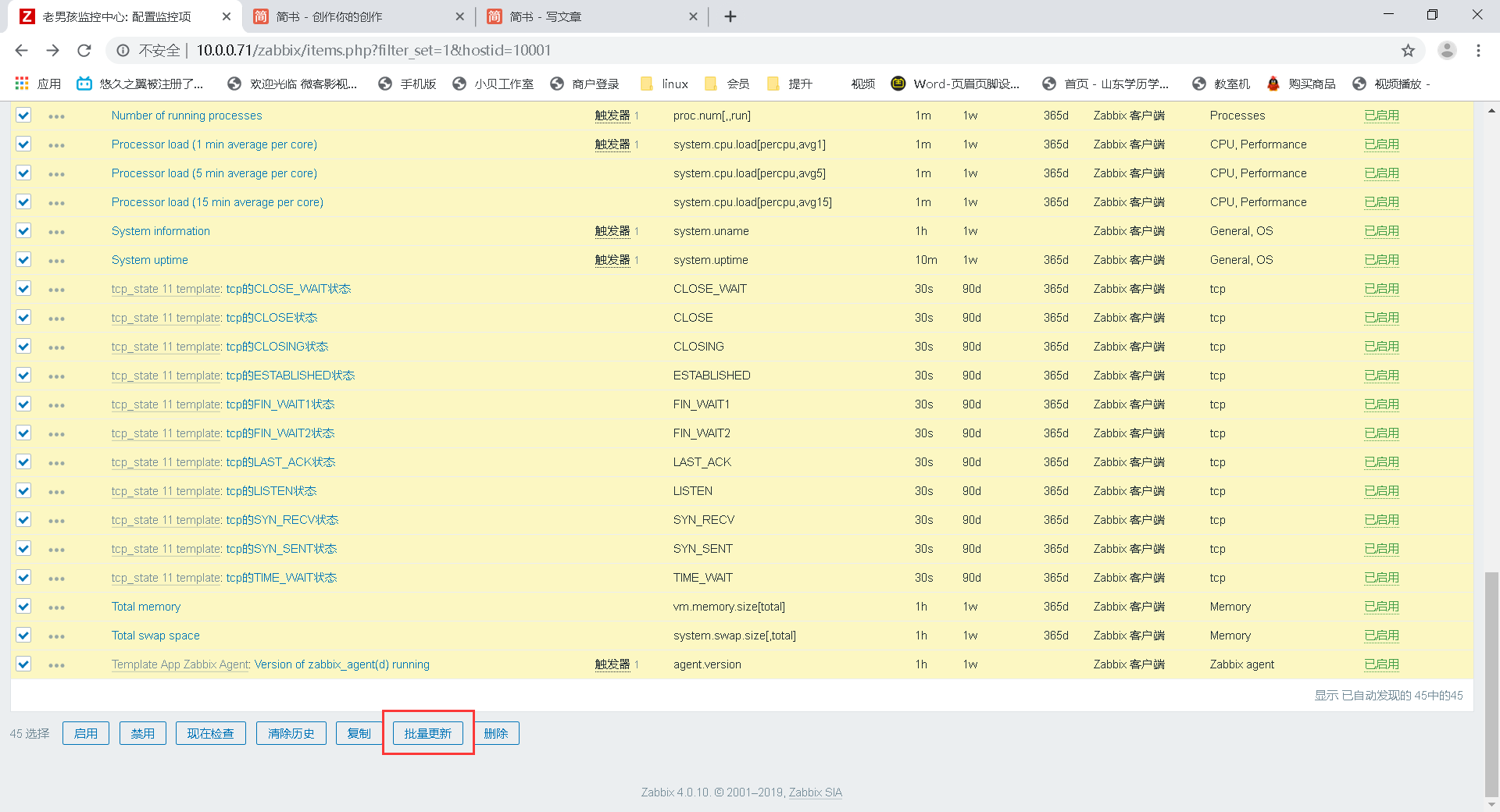The width and height of the screenshot is (1500, 812).
Task: Uncheck the Total swap space row checkbox
Action: [23, 636]
